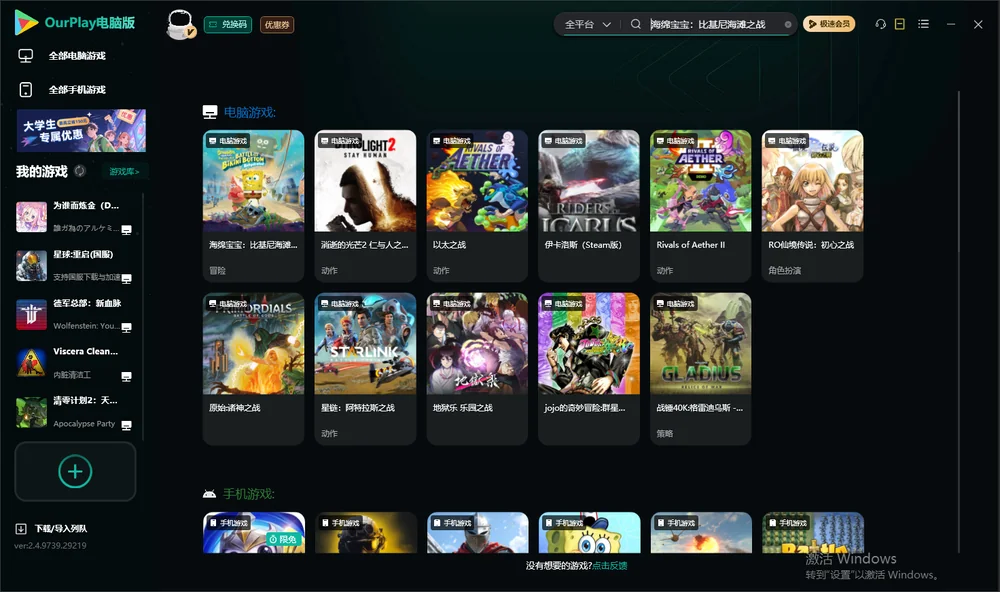Click the OurPlay logo icon
Screen dimensions: 1000x592
point(26,22)
